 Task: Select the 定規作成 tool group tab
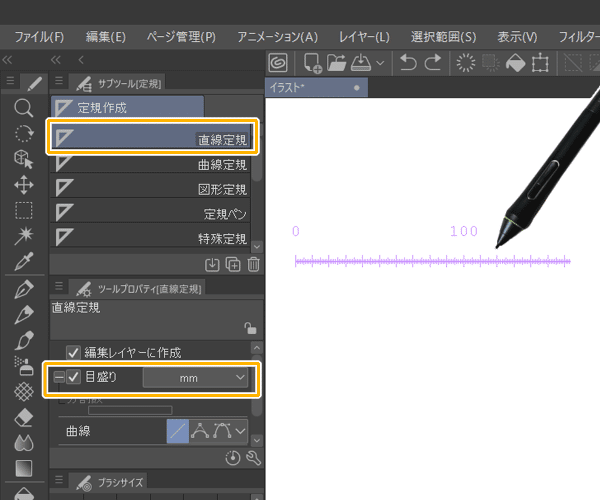point(127,107)
